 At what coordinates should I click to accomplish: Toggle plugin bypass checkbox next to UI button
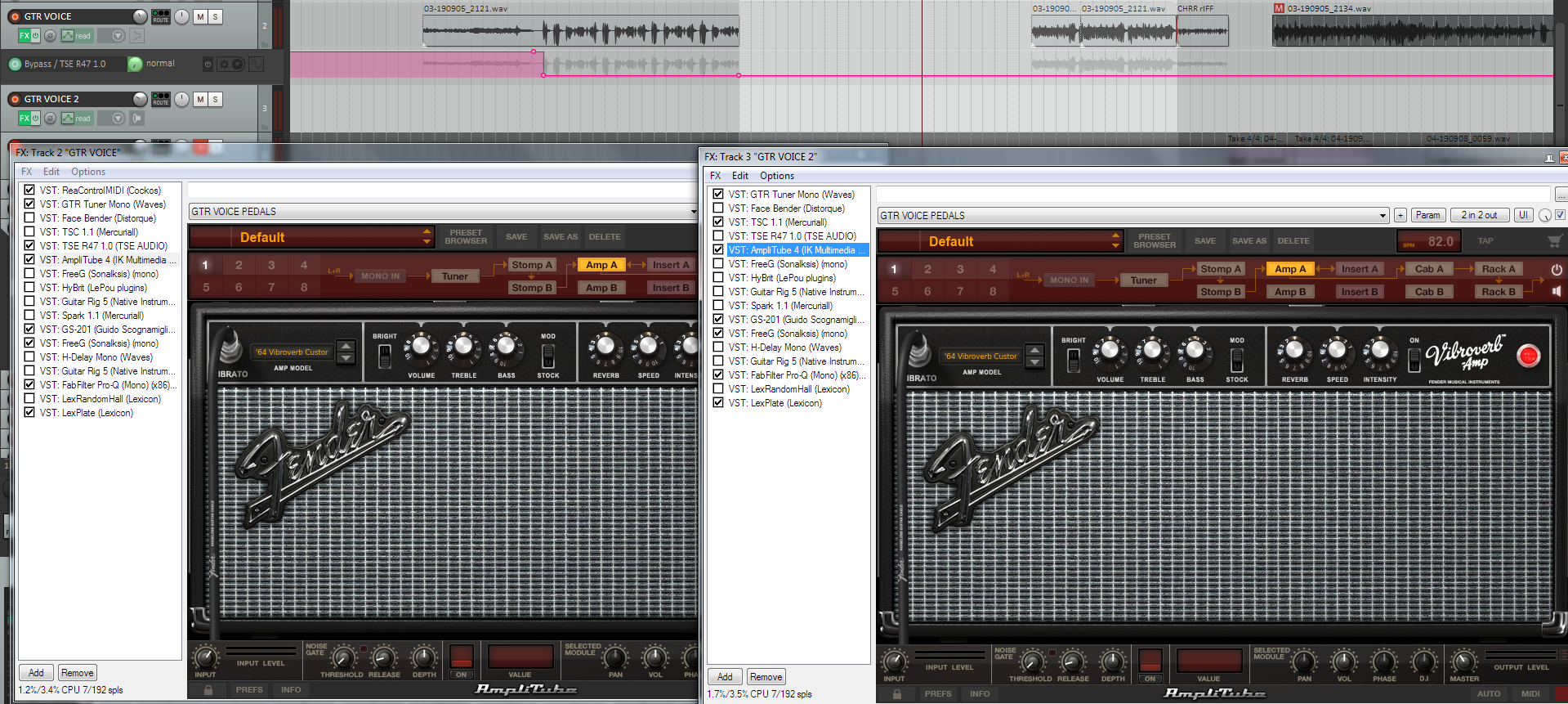(x=1560, y=216)
